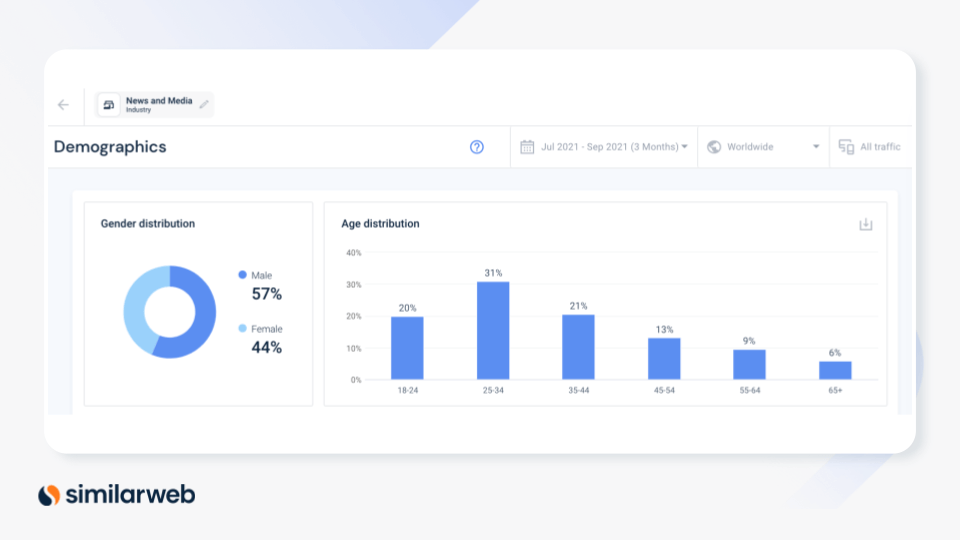Open the Demographics help question mark

point(476,147)
